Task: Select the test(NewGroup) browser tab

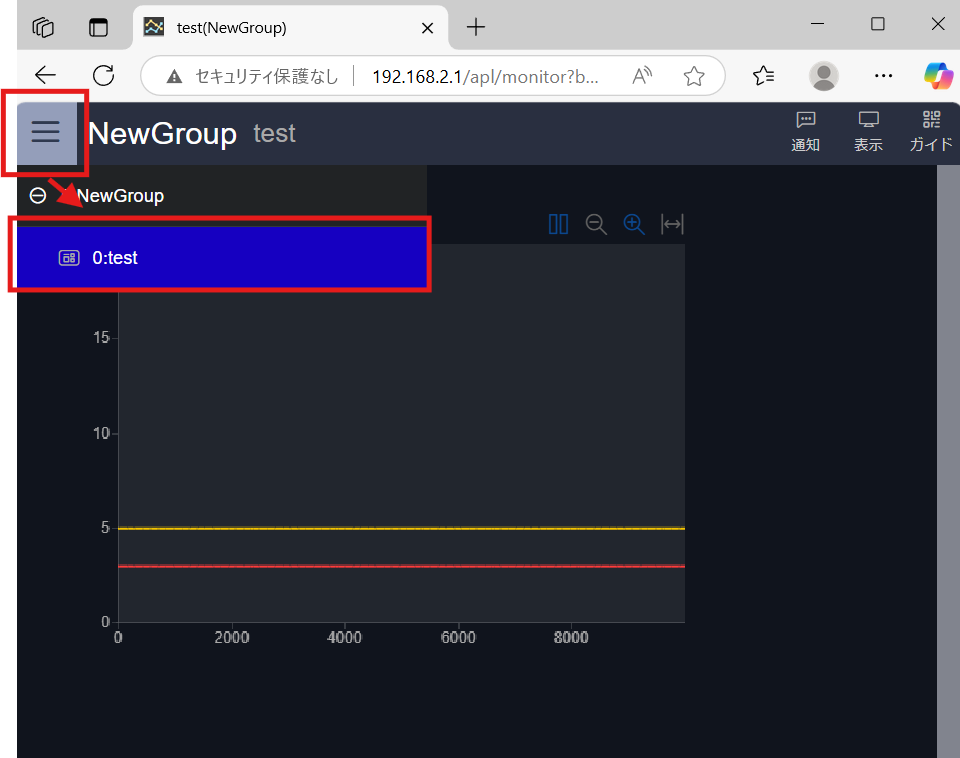Action: [290, 28]
